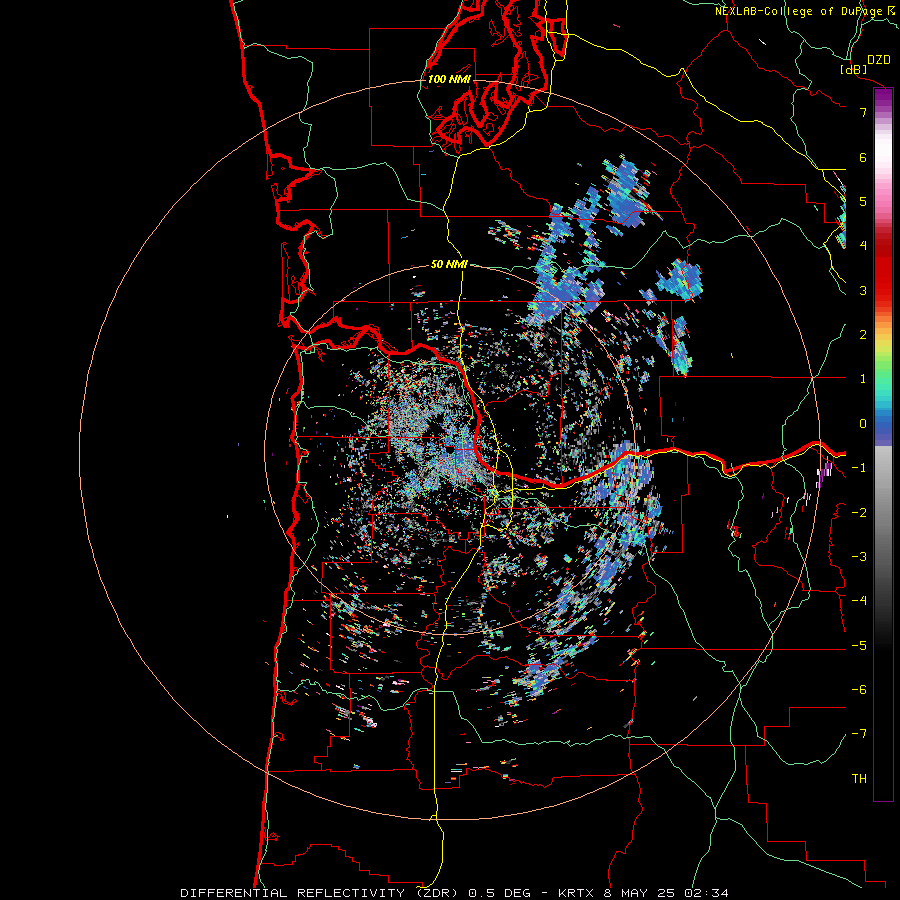Select the scale value -1 label
Screen dimensions: 900x900
[x=859, y=468]
